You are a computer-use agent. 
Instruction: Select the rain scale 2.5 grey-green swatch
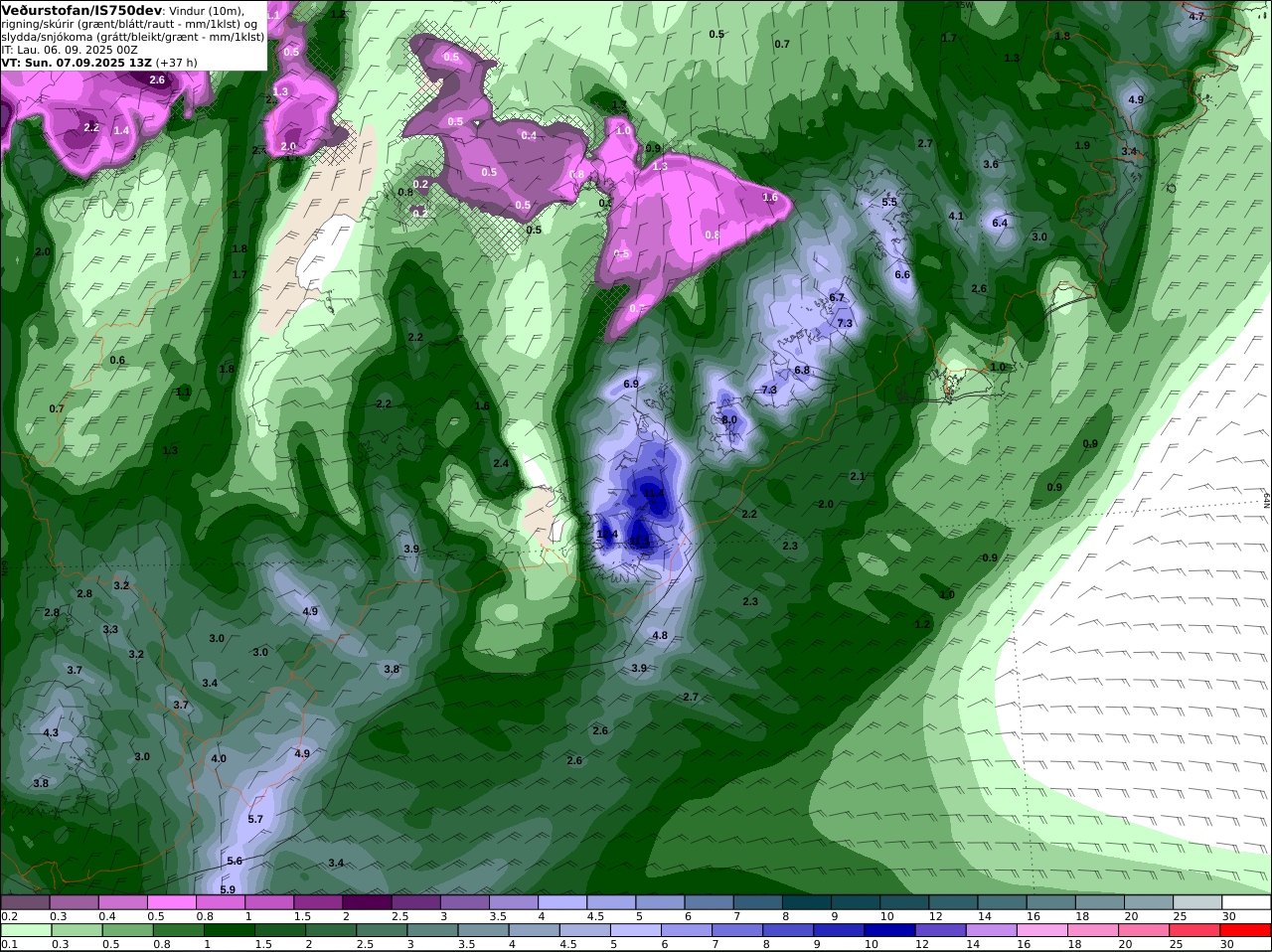(382, 931)
